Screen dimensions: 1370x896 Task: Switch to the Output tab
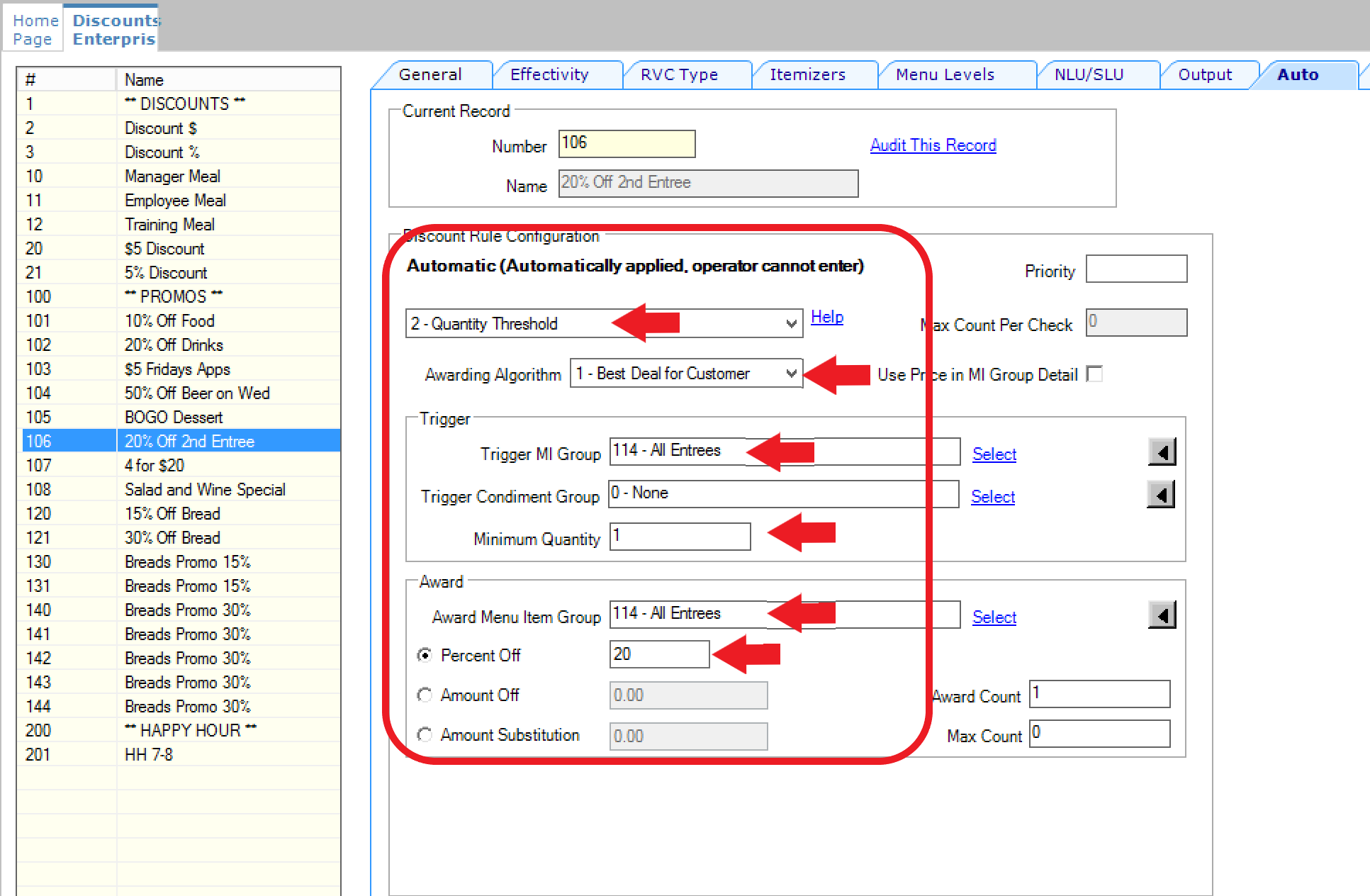tap(1205, 74)
